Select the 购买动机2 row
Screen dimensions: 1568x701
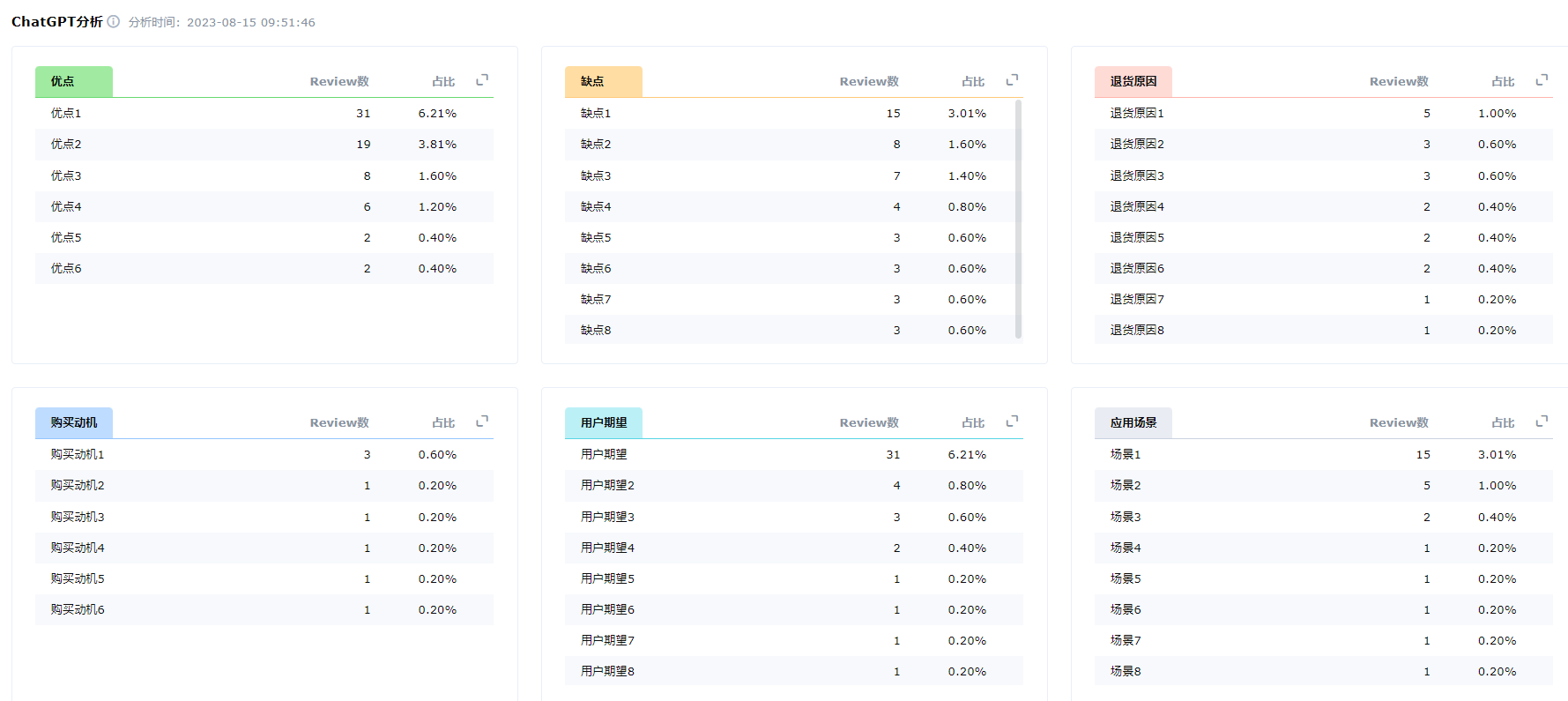click(x=264, y=485)
